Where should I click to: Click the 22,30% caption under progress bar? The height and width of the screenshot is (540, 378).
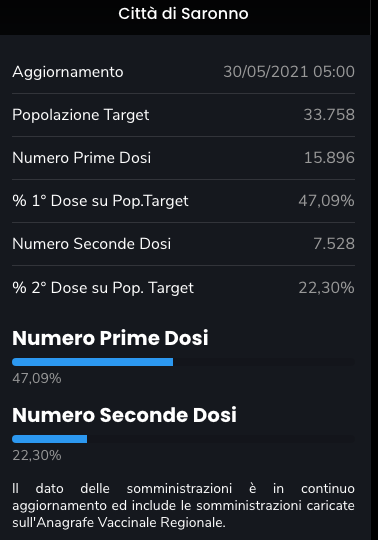click(x=37, y=456)
